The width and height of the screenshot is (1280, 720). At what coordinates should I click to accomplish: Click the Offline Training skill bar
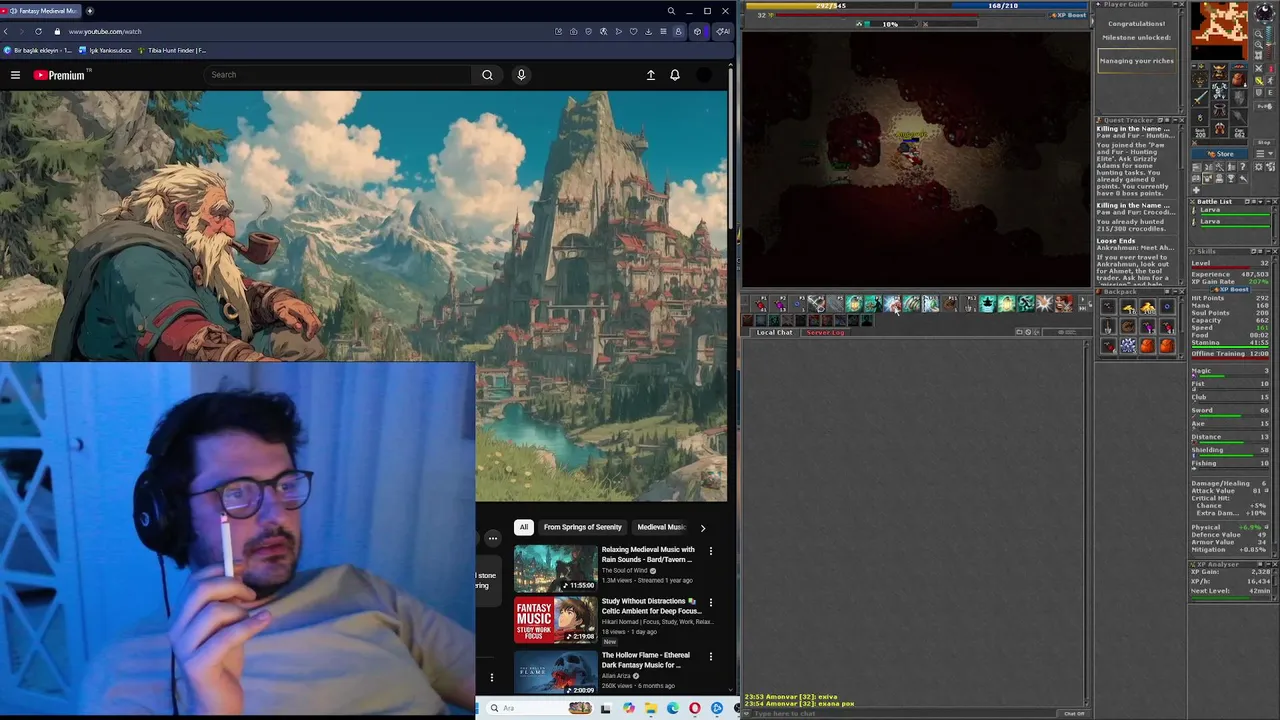coord(1229,354)
